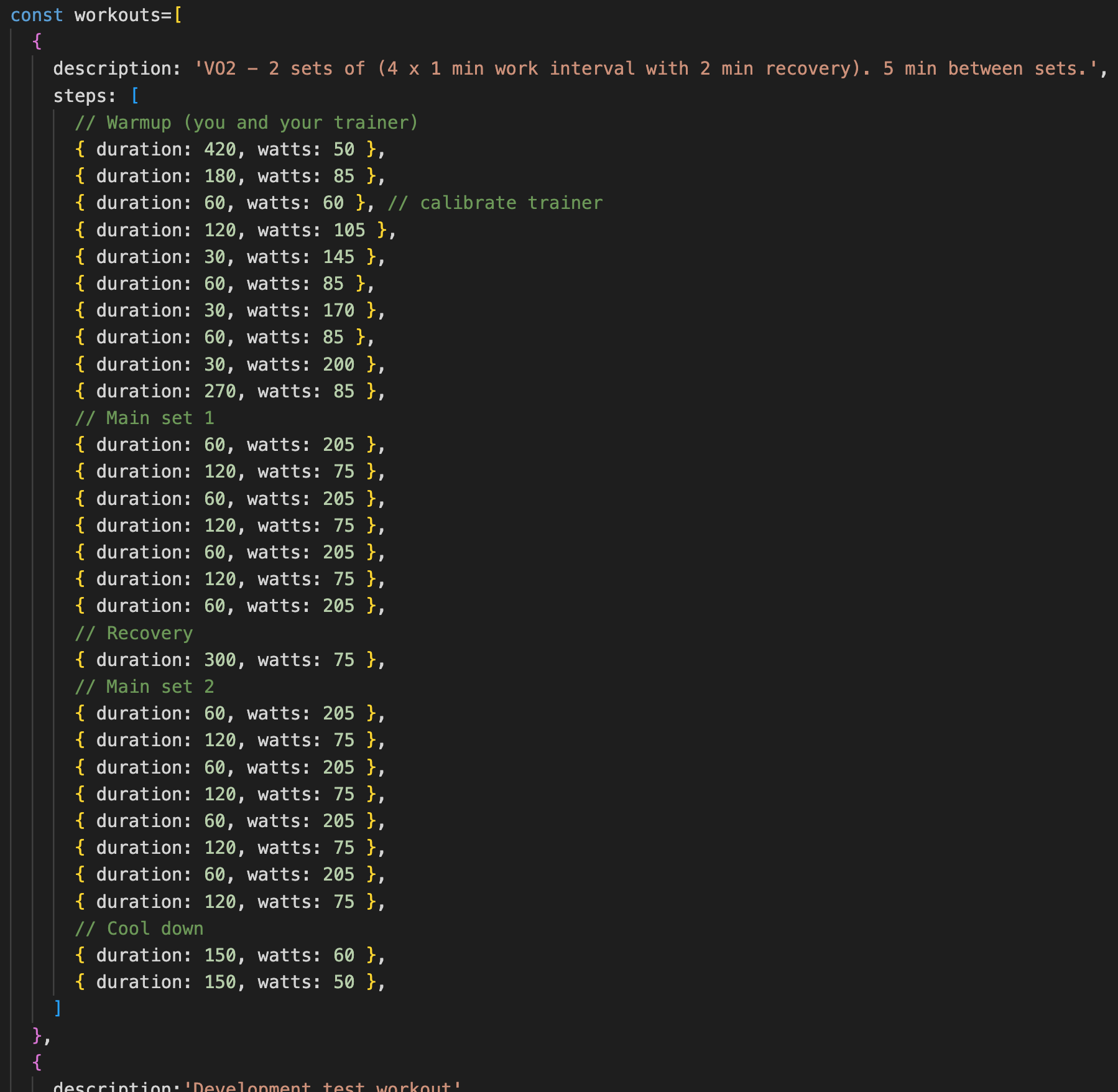
Task: Click '5 min between sets.' in the description
Action: click(x=985, y=68)
